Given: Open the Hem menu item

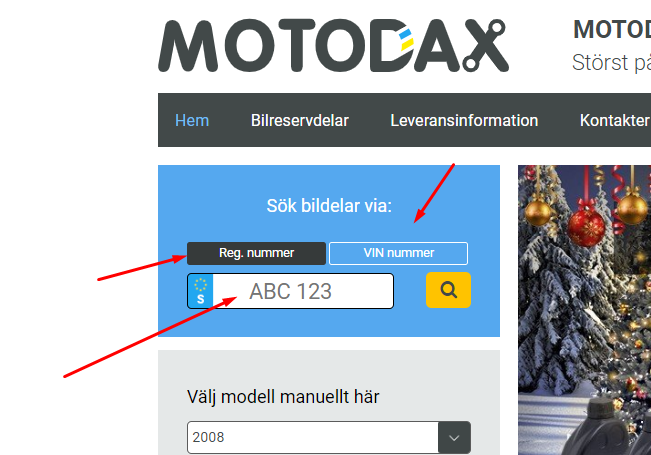Looking at the screenshot, I should coord(192,120).
